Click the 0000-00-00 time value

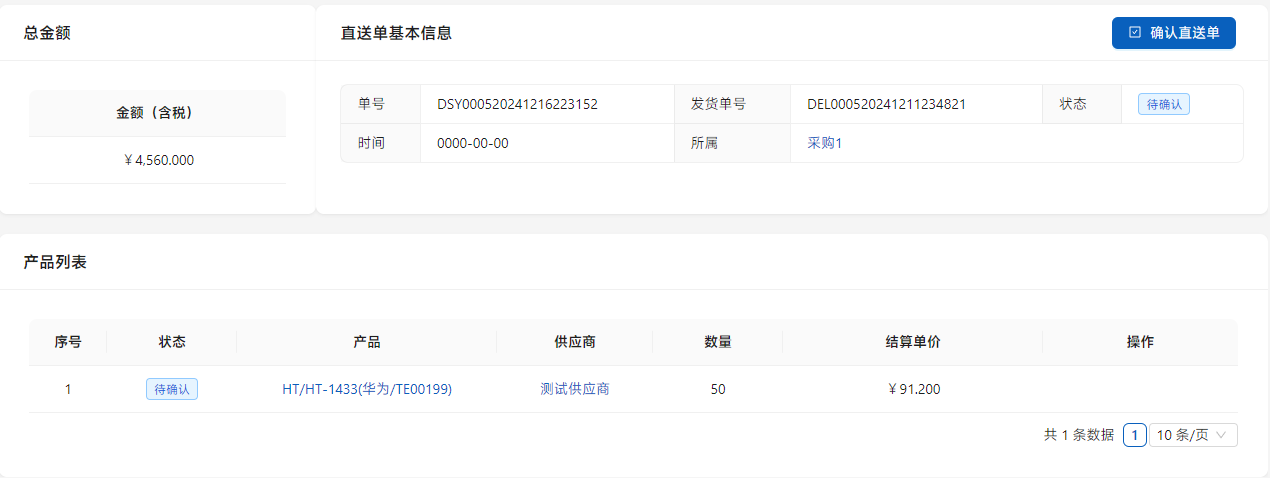pos(473,143)
